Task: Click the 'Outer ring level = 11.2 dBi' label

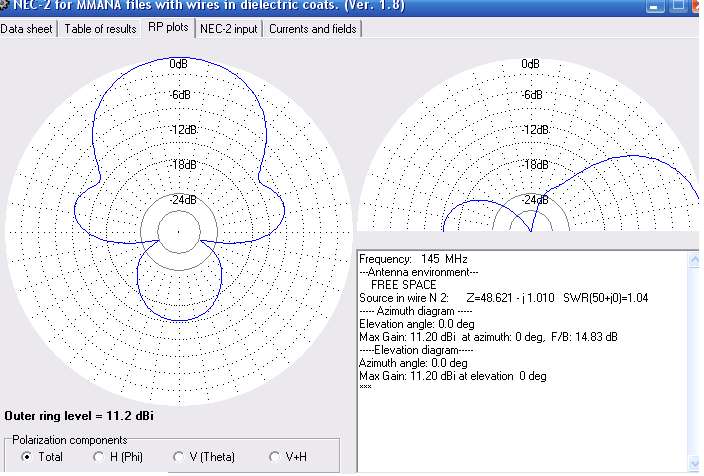Action: pyautogui.click(x=79, y=416)
